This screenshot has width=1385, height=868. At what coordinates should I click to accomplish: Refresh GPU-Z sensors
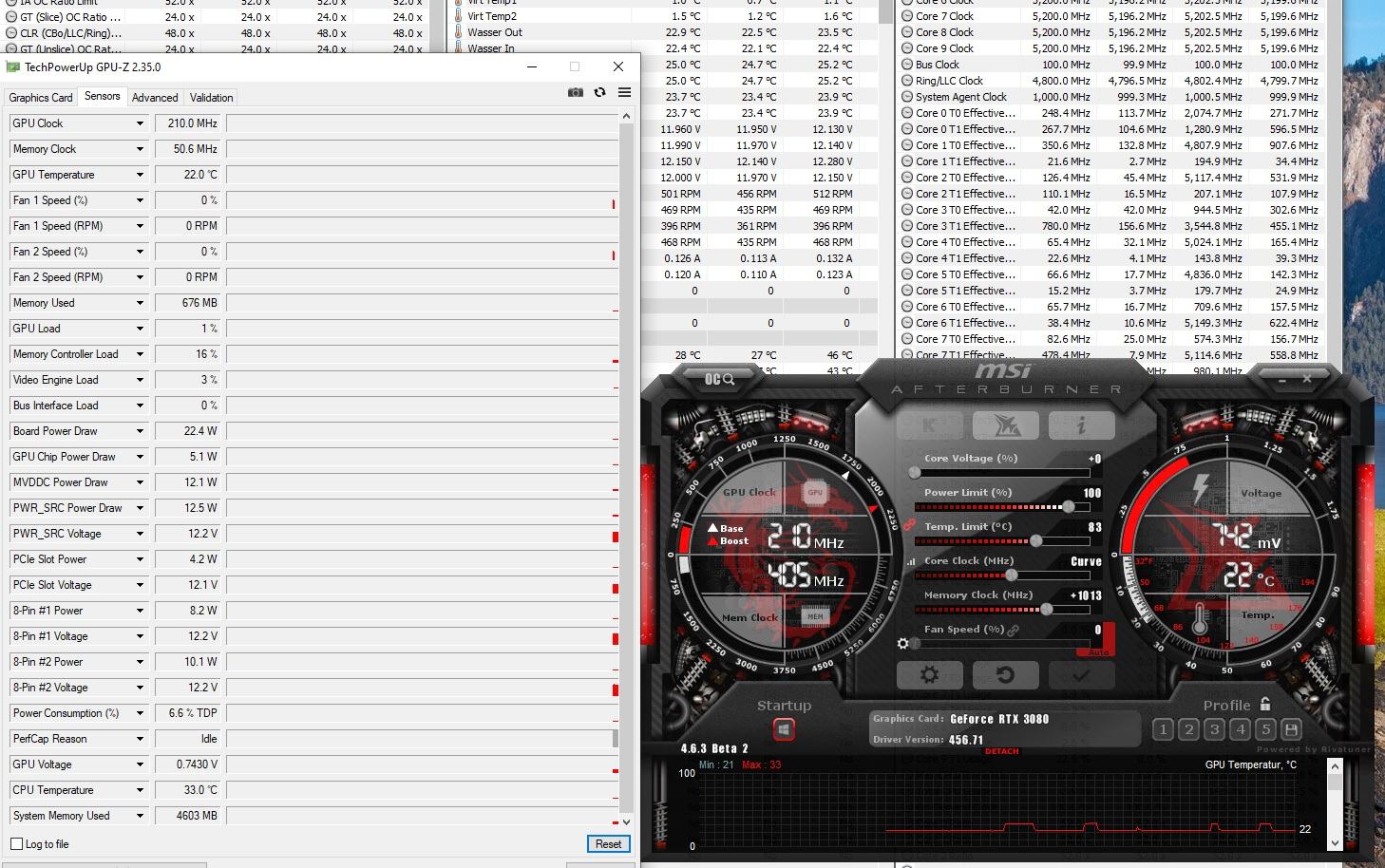[599, 92]
